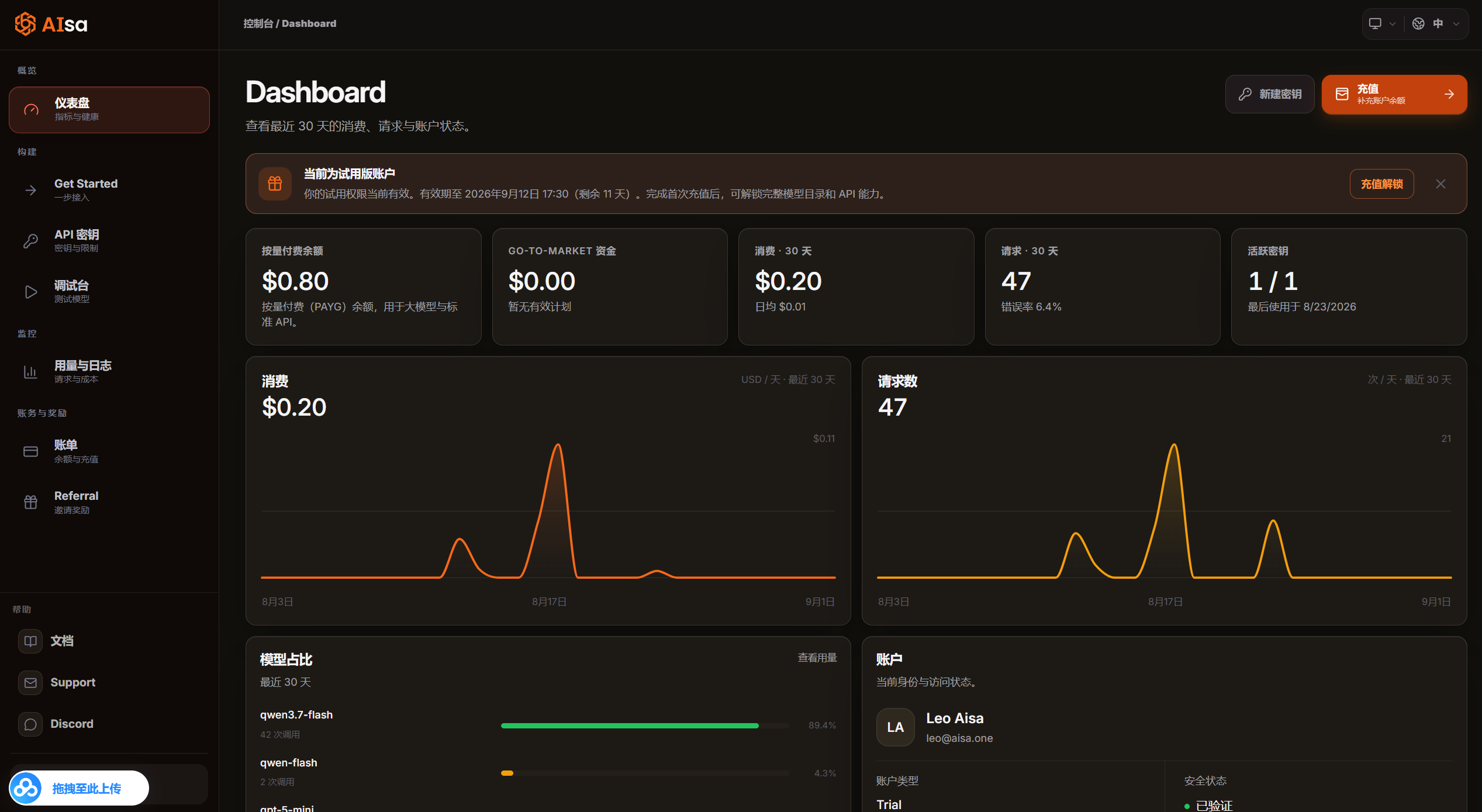This screenshot has width=1482, height=812.
Task: Open the 调试台 playground page
Action: 109,292
